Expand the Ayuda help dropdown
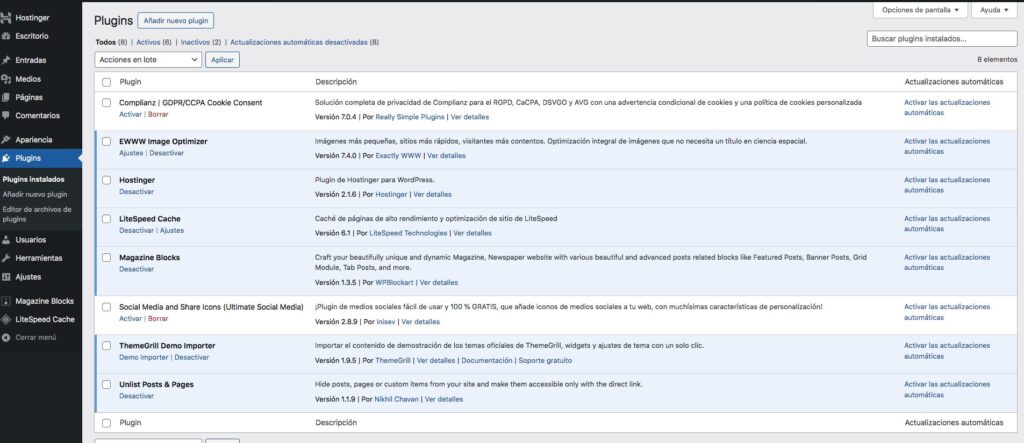 pyautogui.click(x=994, y=10)
